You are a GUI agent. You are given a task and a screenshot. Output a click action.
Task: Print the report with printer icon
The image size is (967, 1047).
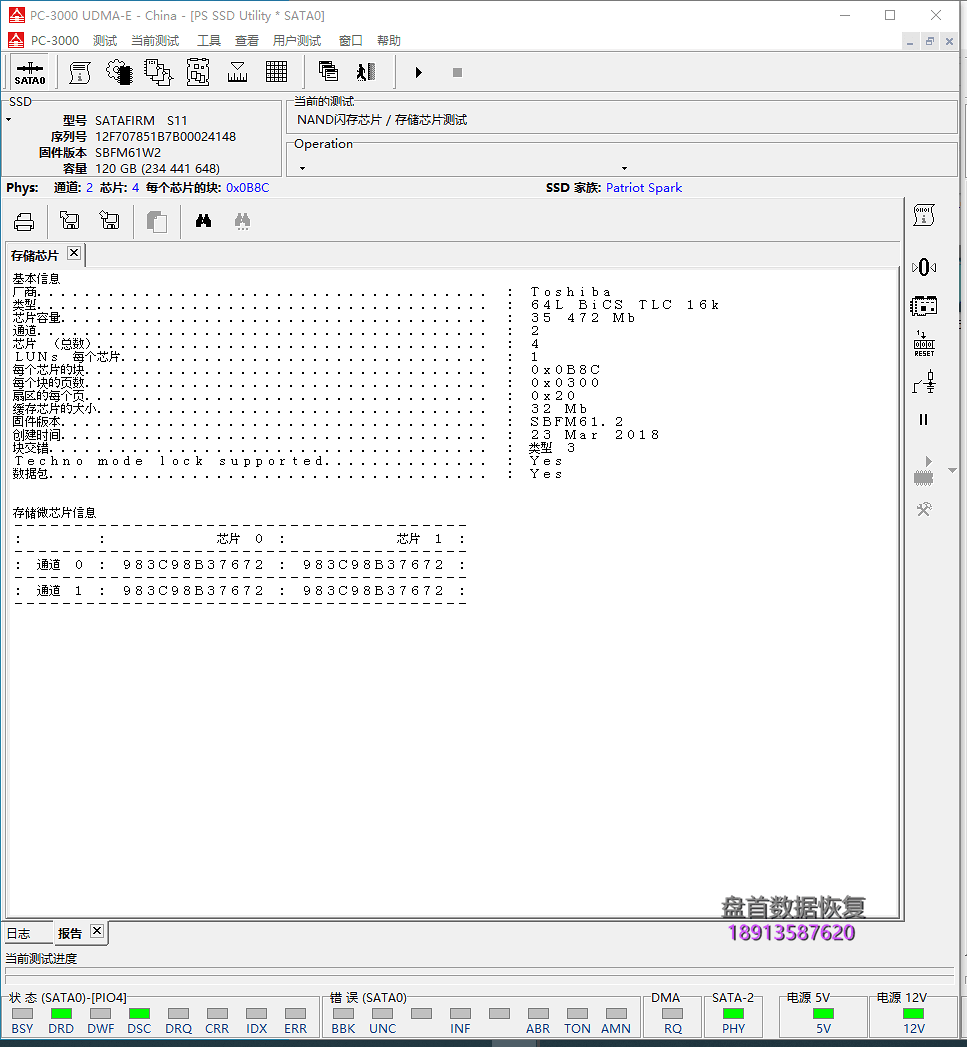[x=24, y=222]
